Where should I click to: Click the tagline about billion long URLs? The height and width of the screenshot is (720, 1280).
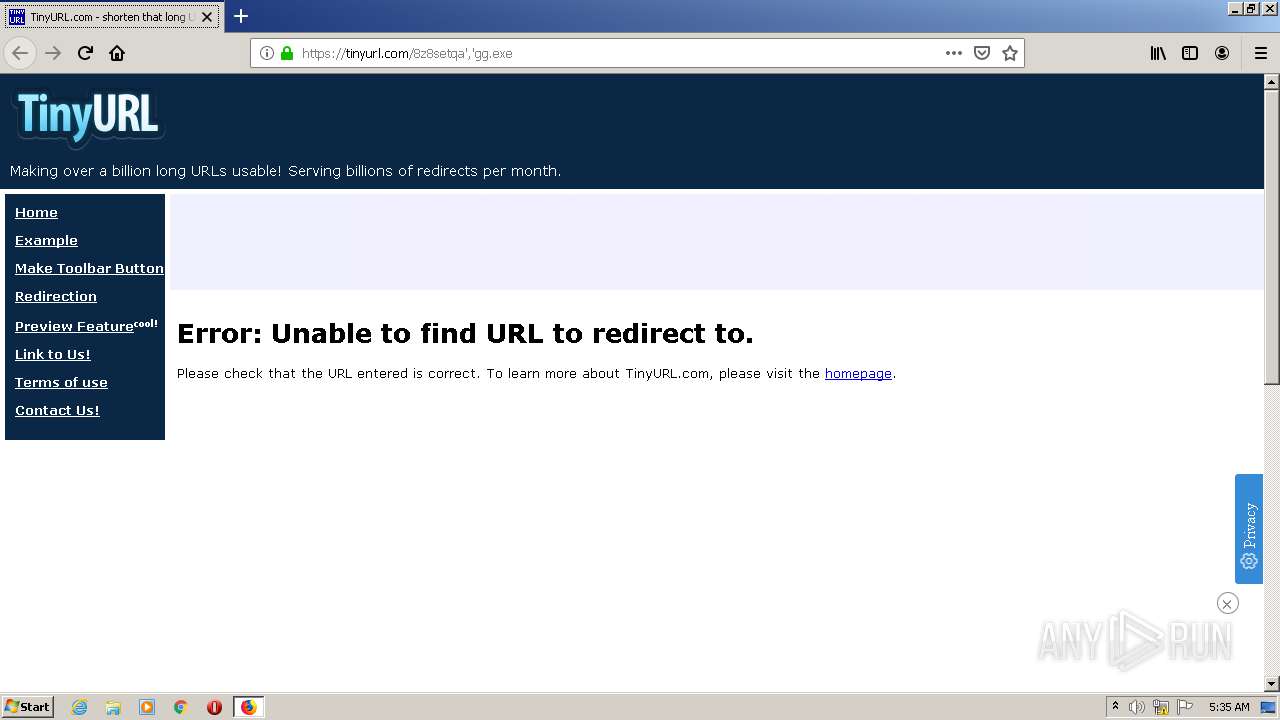pyautogui.click(x=285, y=171)
